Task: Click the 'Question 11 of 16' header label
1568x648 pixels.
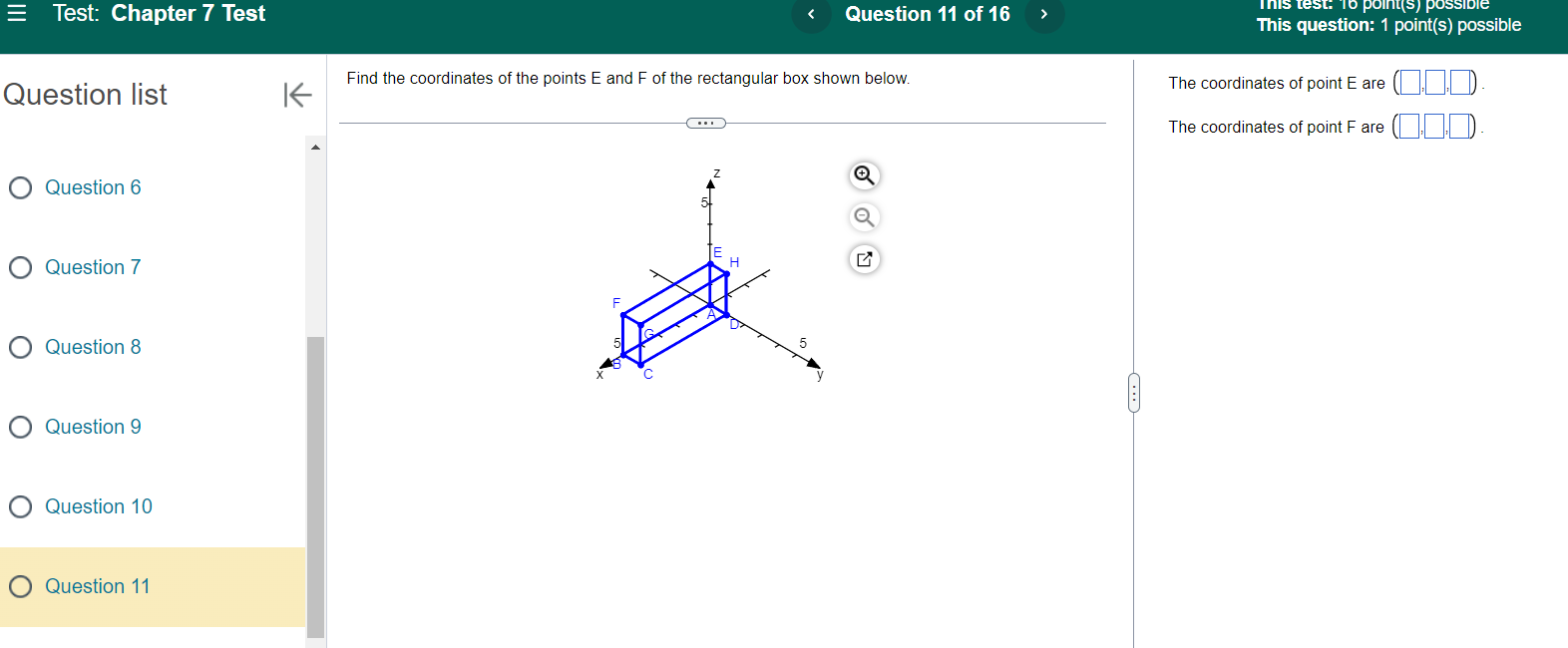Action: point(928,14)
